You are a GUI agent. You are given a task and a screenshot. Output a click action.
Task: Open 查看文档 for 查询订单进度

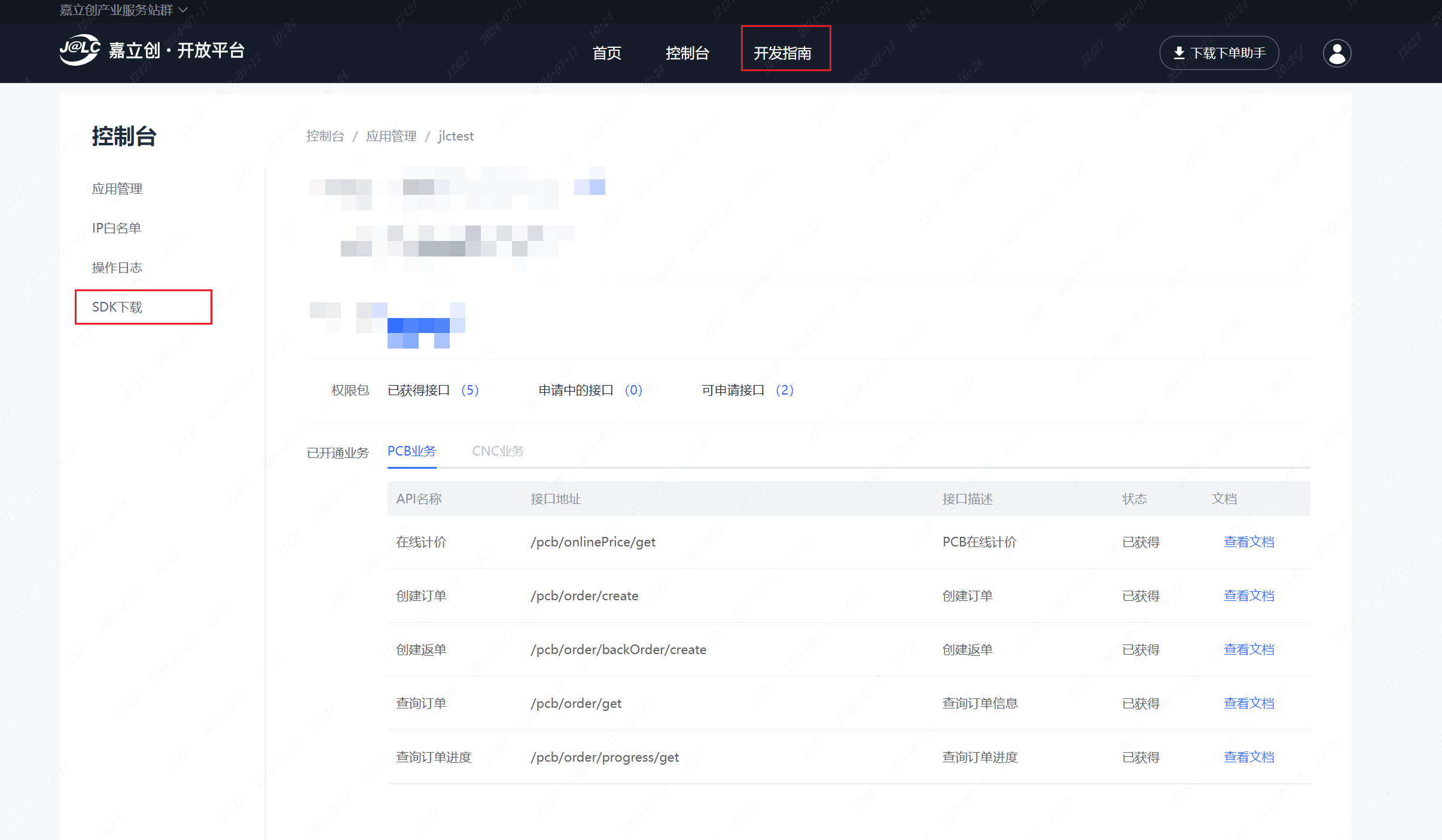tap(1249, 757)
